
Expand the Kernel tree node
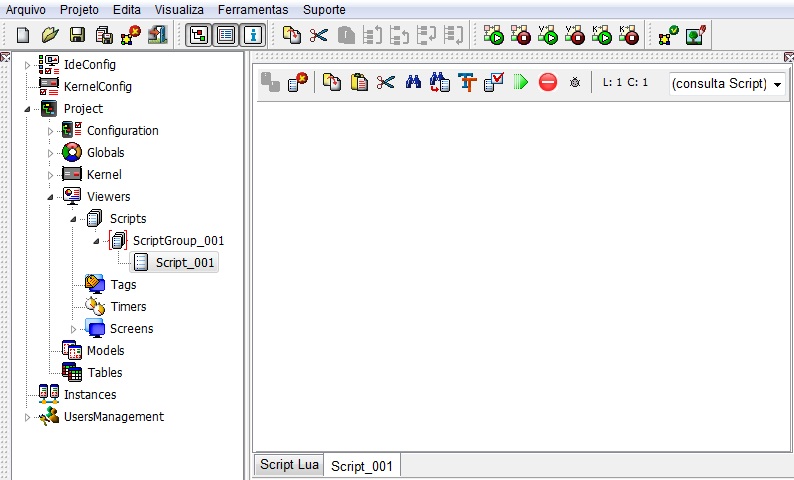click(50, 175)
